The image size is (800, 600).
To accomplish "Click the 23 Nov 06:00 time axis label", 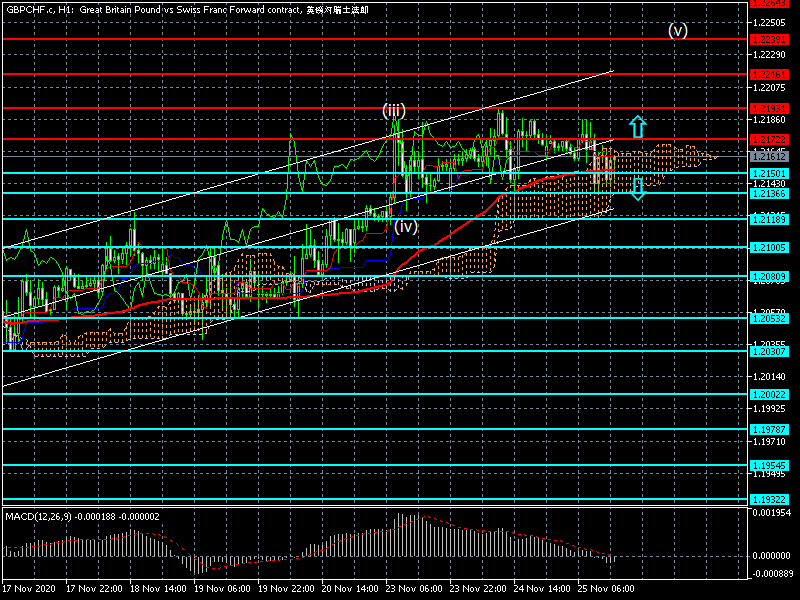I will coord(414,588).
